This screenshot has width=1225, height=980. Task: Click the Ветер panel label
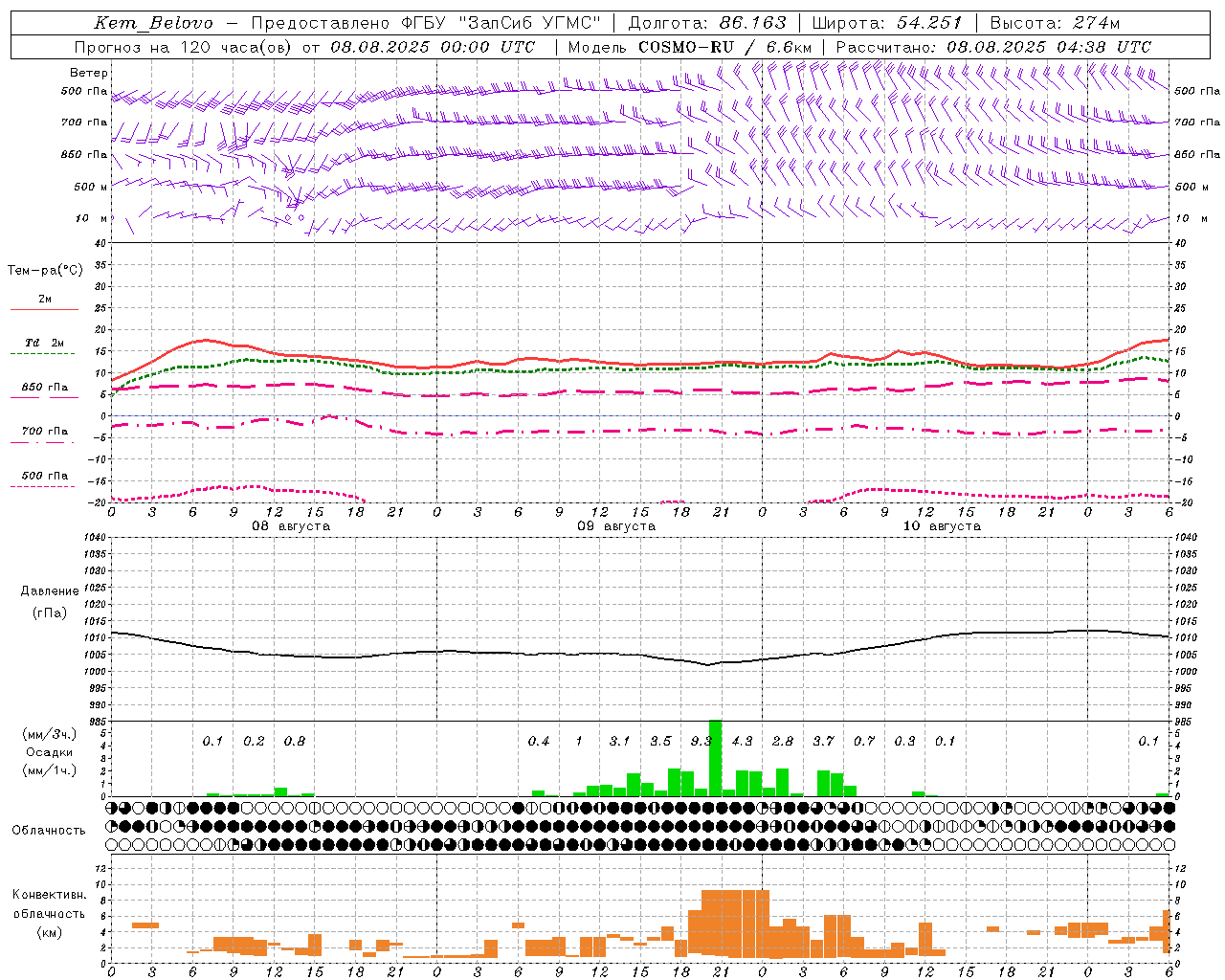coord(89,73)
